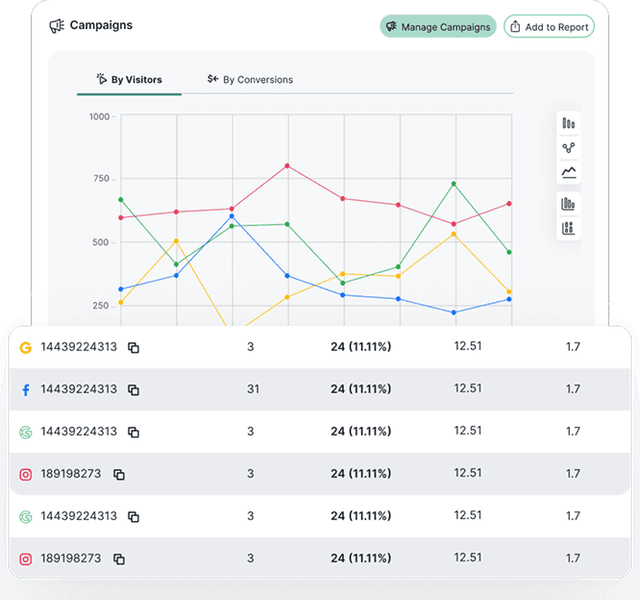Choose the line chart view icon
Screen dimensions: 640x600
(x=569, y=172)
